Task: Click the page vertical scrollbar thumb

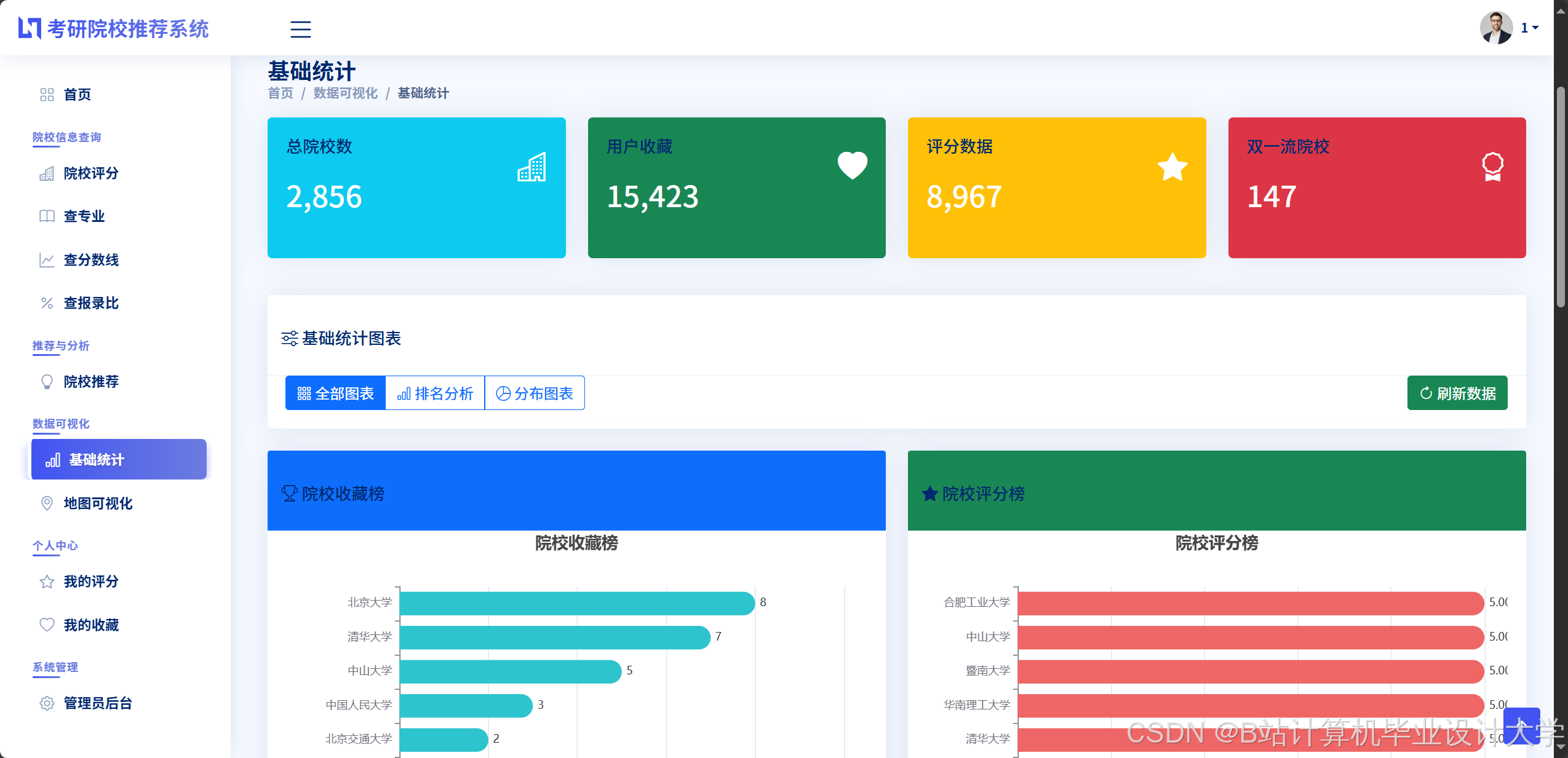Action: pyautogui.click(x=1561, y=197)
